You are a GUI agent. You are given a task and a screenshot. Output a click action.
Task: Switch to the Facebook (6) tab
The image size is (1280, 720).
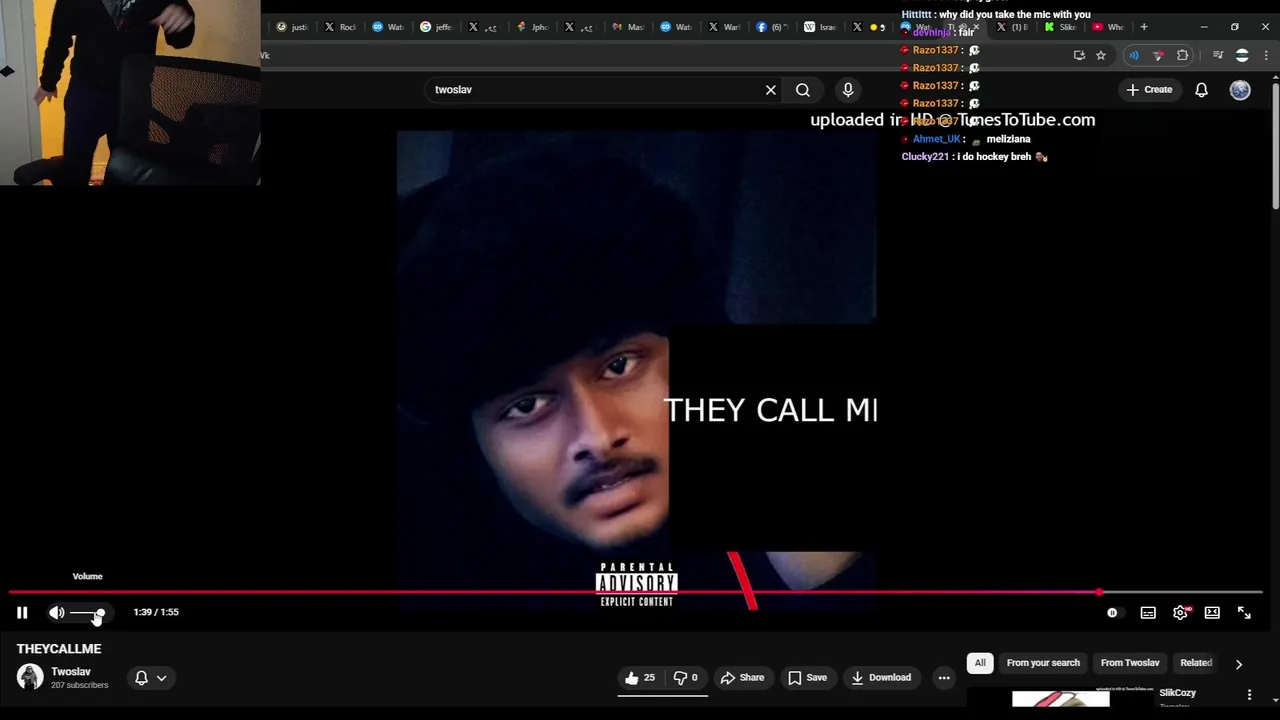[x=773, y=27]
